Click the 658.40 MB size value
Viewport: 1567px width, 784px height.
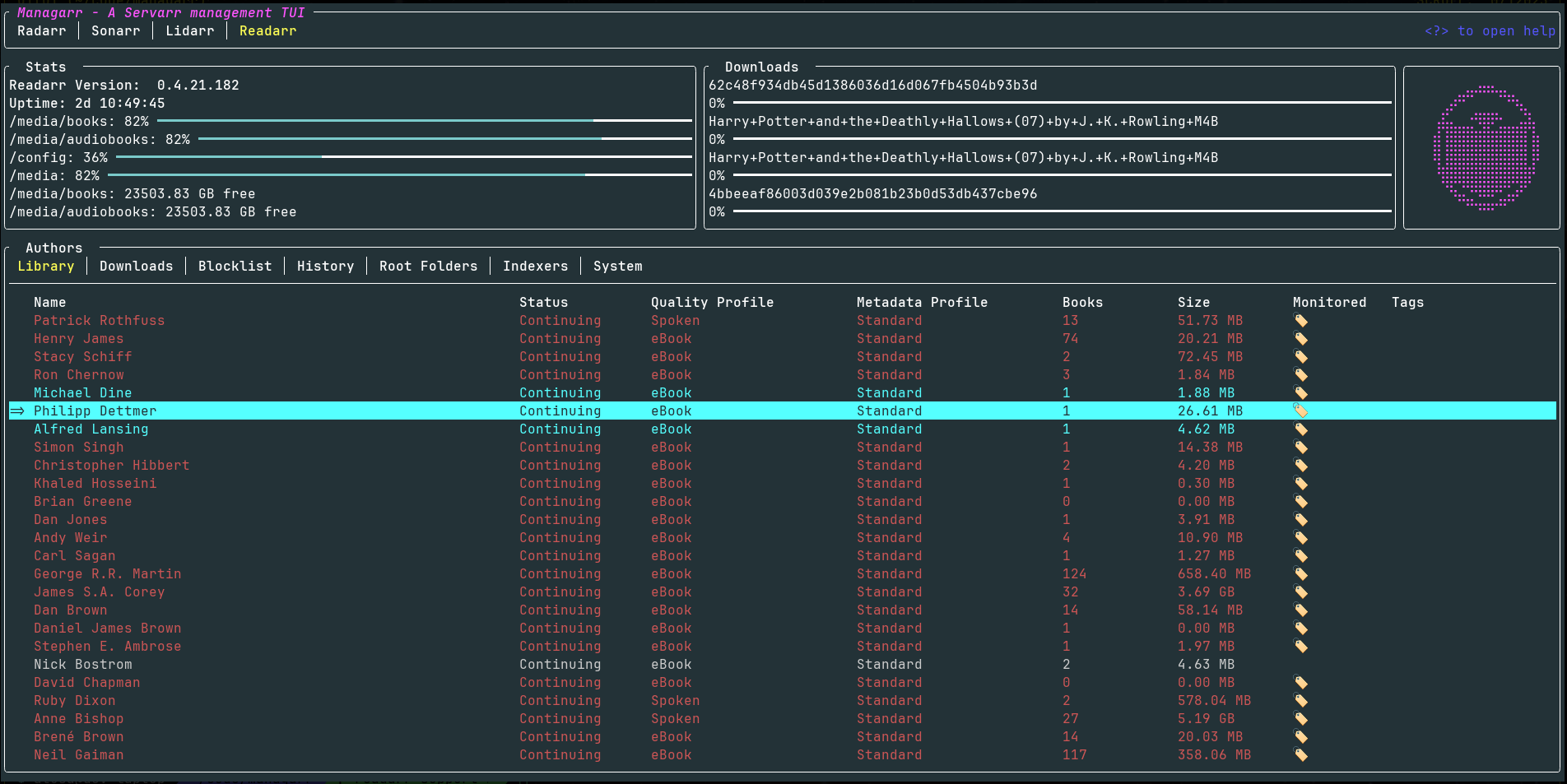1214,574
